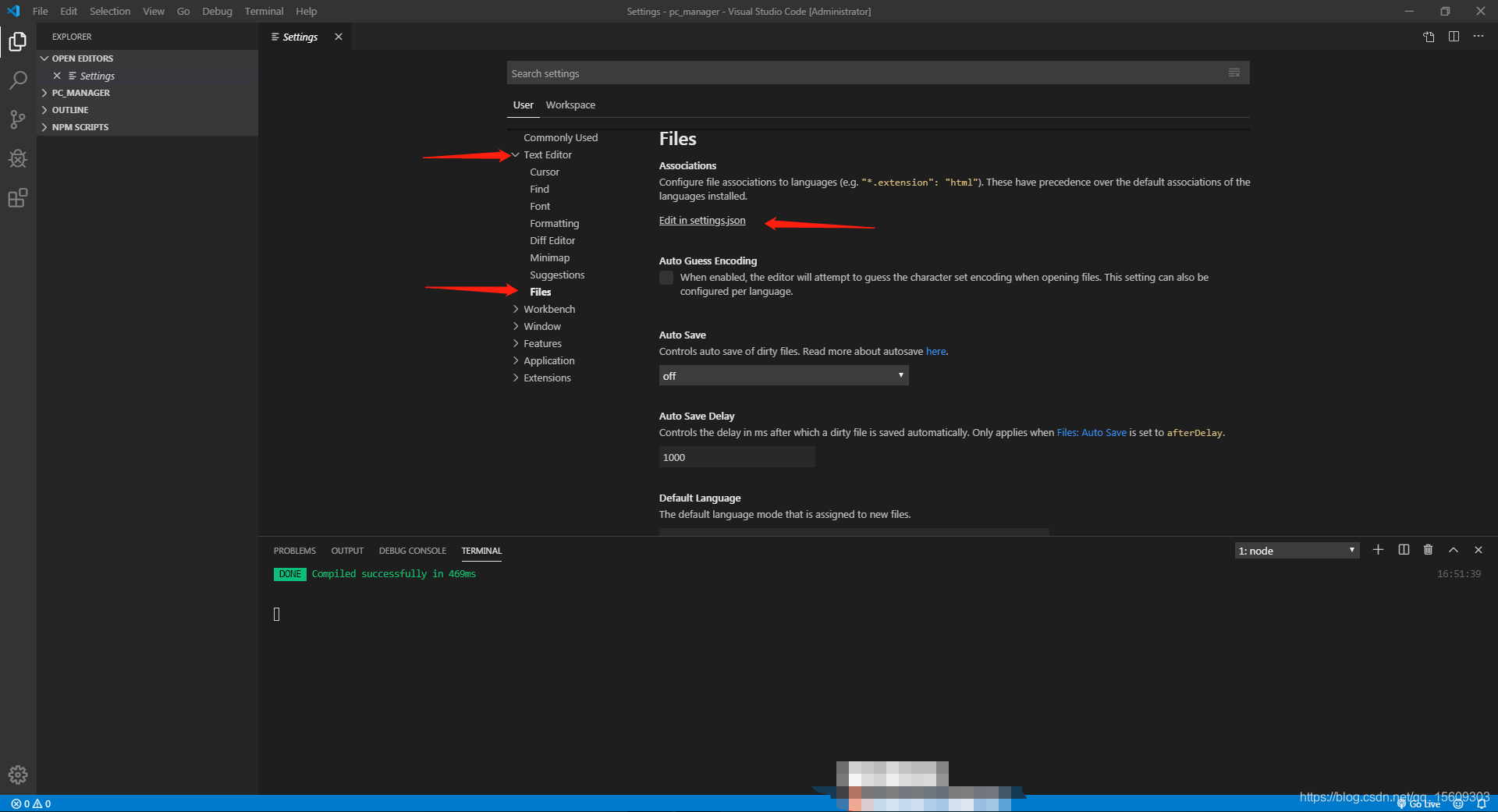1498x812 pixels.
Task: Select Suggestions in settings tree
Action: coord(557,275)
